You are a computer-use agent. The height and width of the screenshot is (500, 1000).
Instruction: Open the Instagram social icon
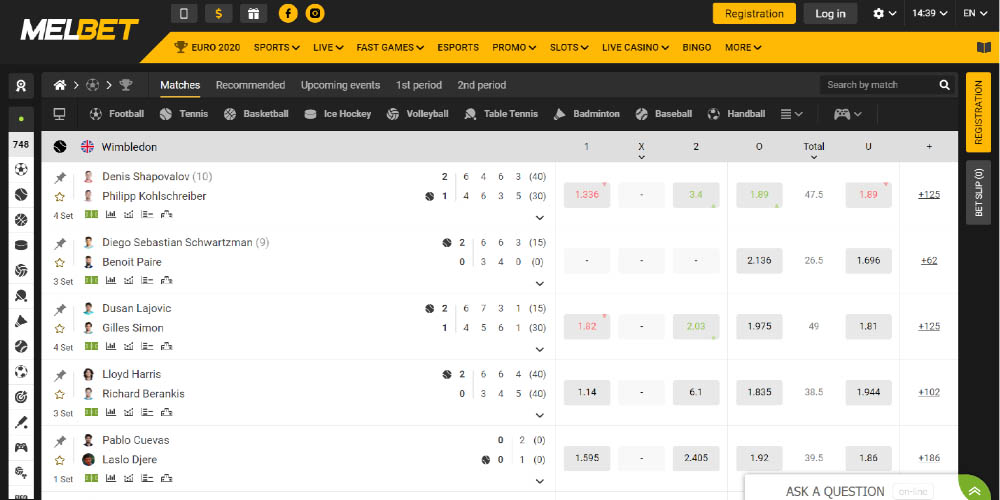315,14
